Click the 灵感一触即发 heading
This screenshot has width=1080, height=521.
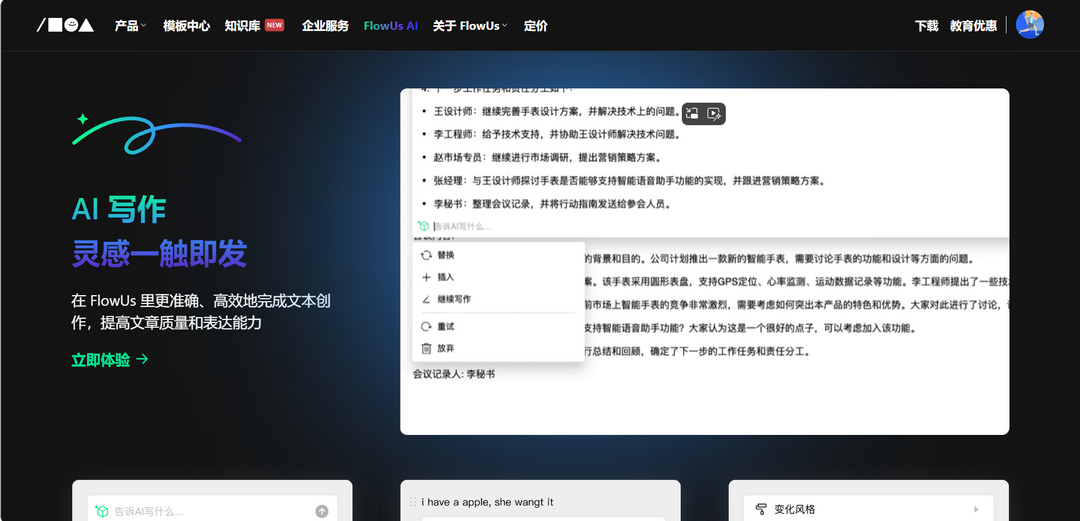tap(159, 254)
